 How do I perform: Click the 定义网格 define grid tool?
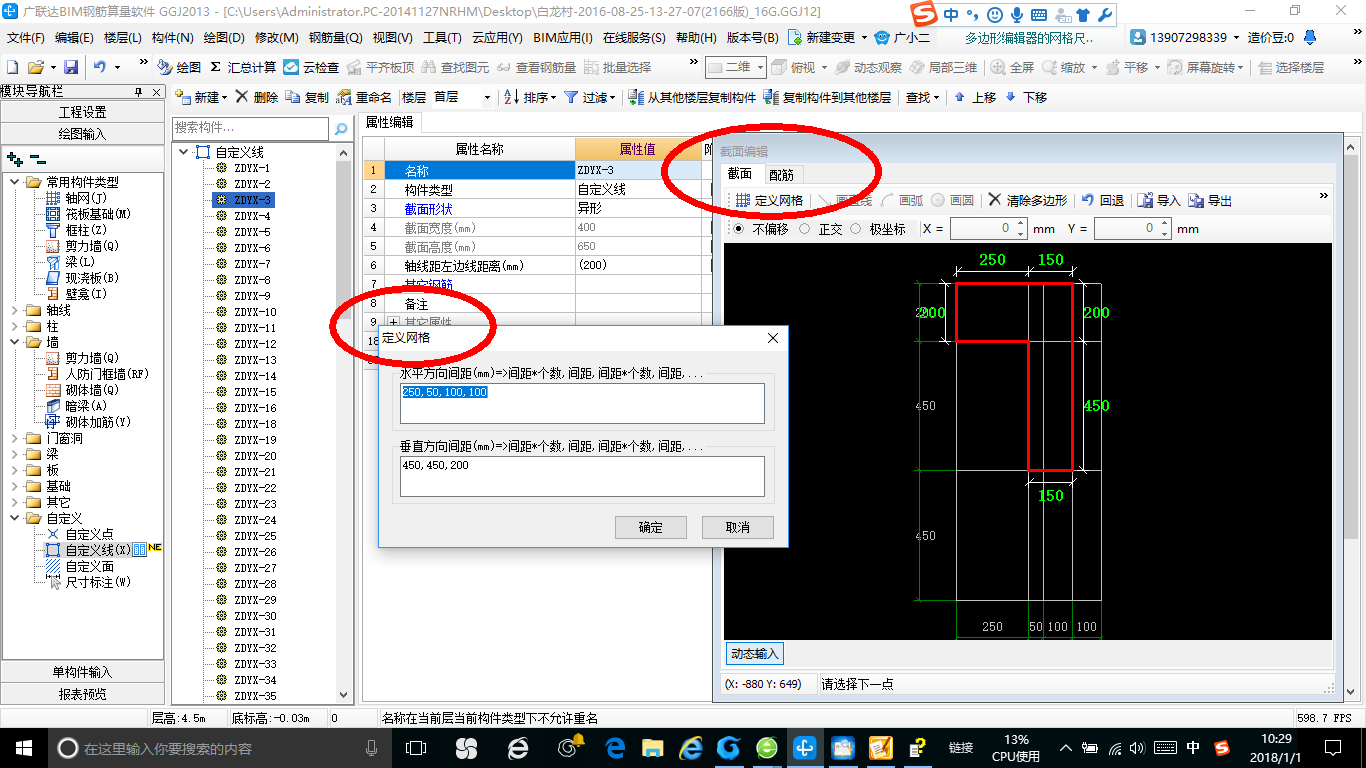[x=770, y=200]
